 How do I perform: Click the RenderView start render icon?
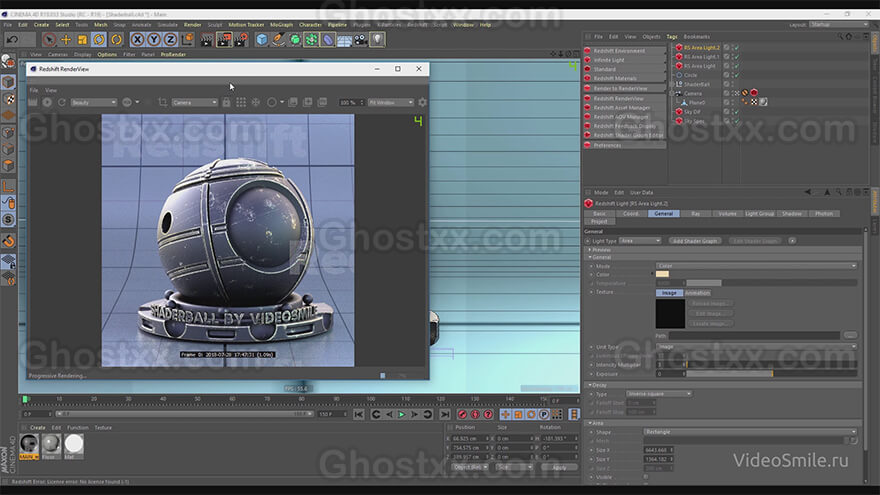[47, 102]
